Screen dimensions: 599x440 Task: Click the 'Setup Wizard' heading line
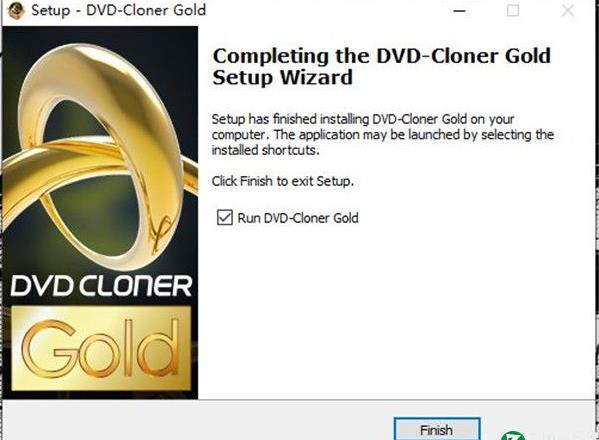[x=283, y=78]
